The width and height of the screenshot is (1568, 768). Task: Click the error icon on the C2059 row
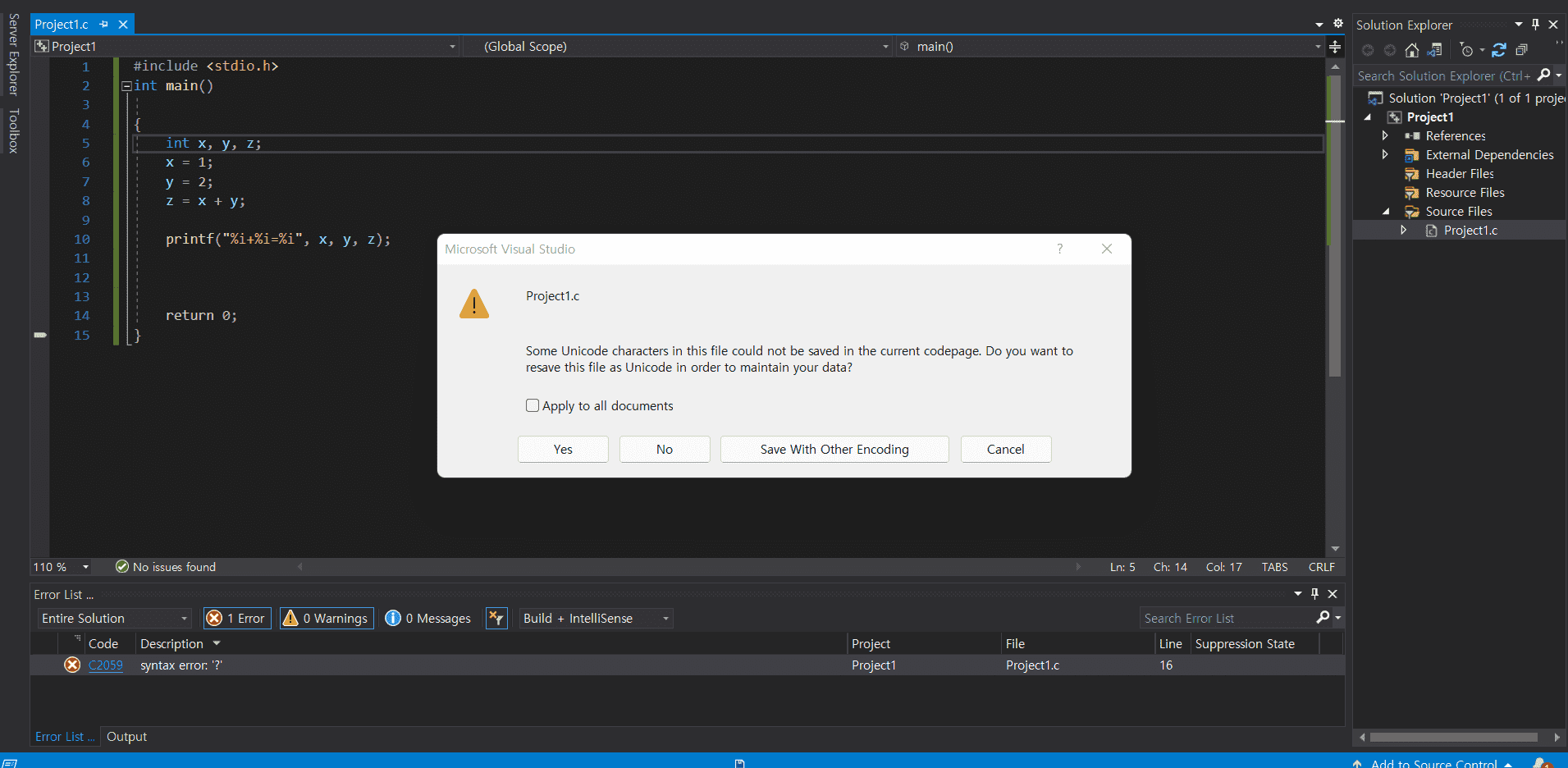(72, 665)
